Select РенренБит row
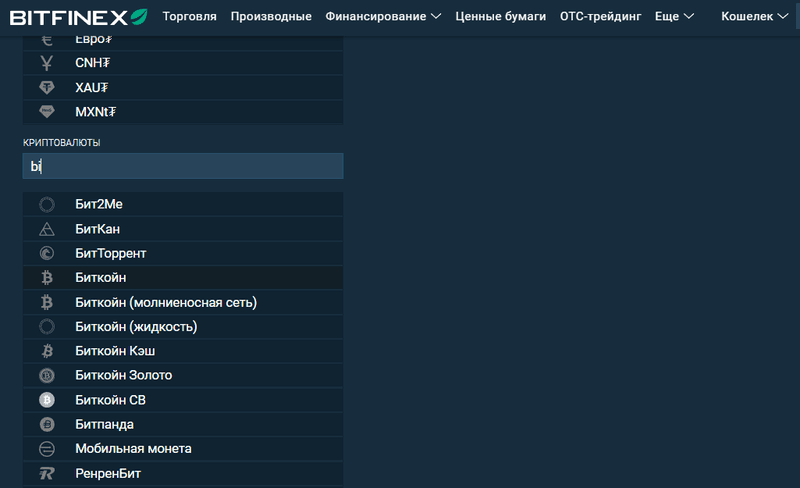This screenshot has height=488, width=800. [x=183, y=474]
